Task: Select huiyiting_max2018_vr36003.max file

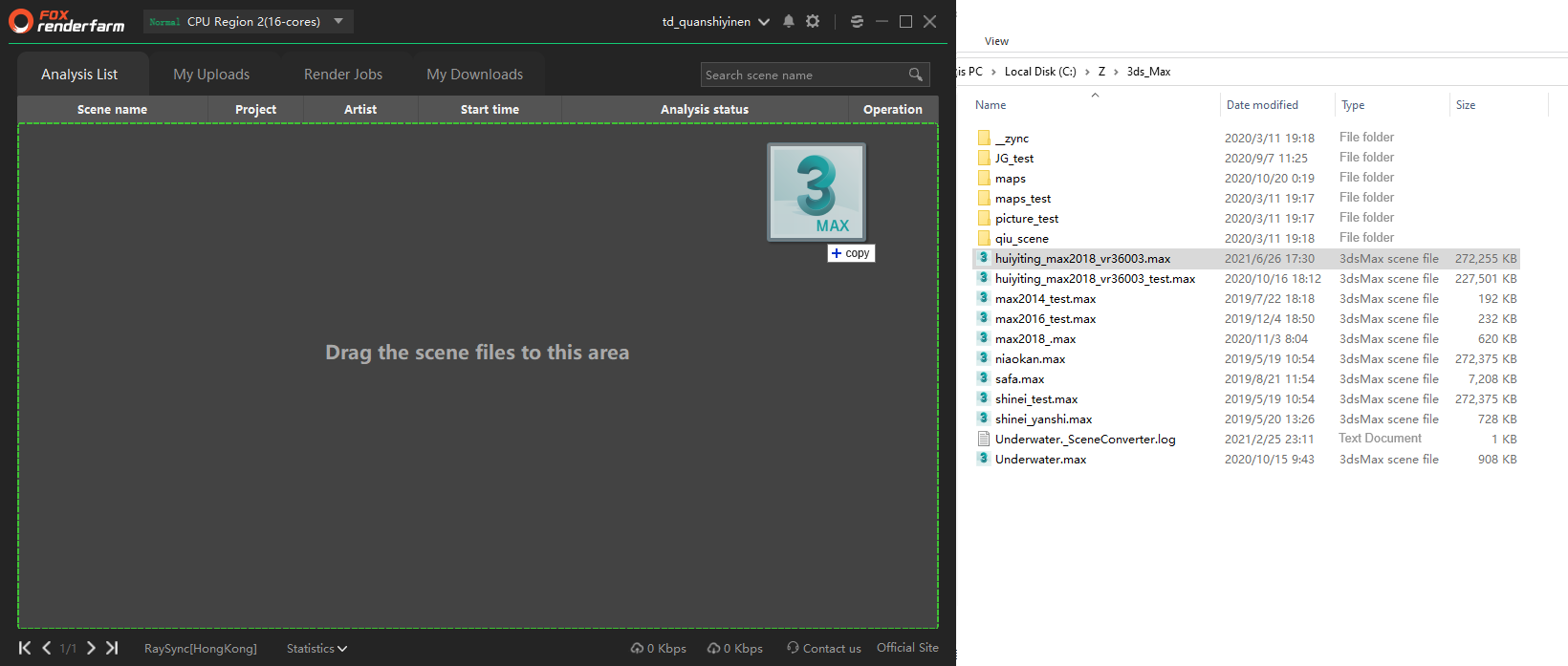Action: pos(1082,259)
